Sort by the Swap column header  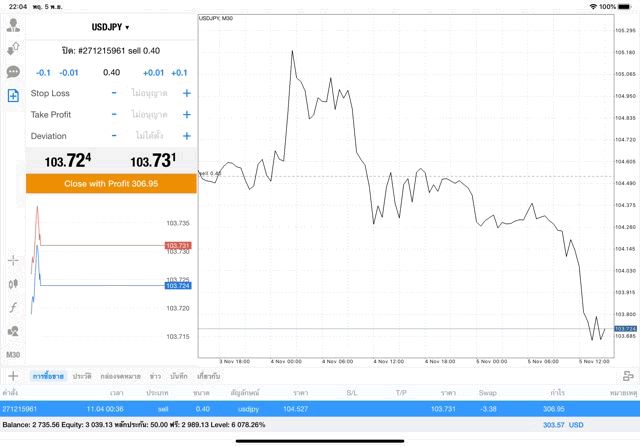(x=487, y=393)
